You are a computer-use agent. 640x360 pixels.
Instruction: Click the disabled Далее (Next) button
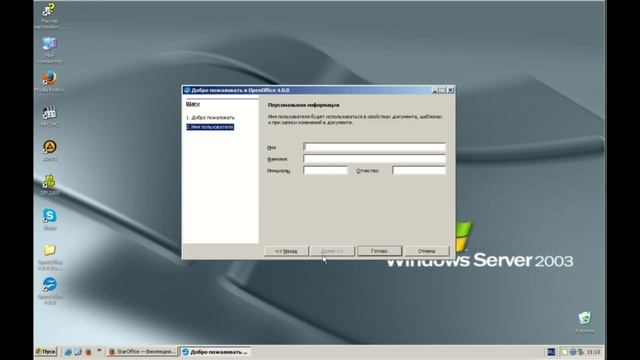pyautogui.click(x=332, y=251)
